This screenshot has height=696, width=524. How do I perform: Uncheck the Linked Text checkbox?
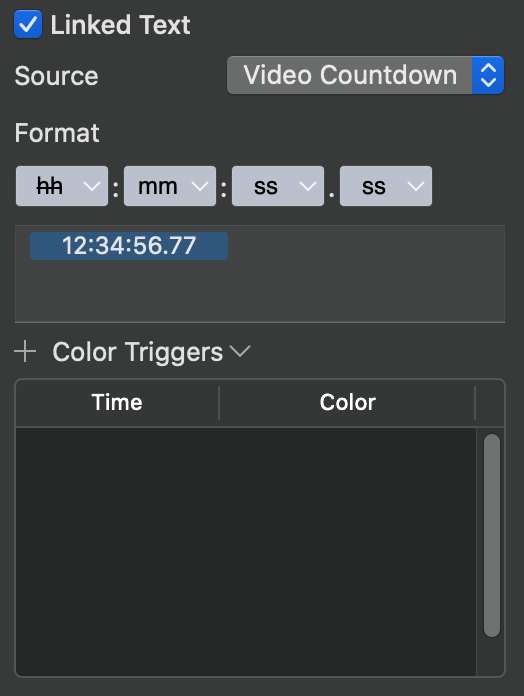[28, 24]
